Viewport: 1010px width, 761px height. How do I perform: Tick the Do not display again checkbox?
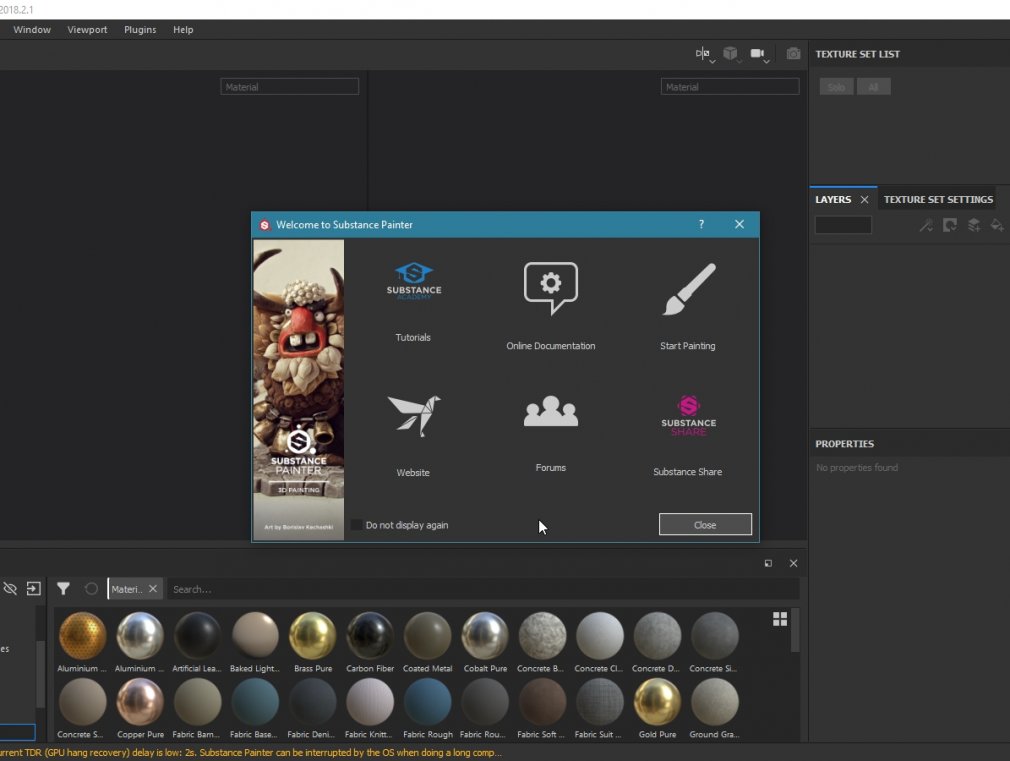[356, 525]
